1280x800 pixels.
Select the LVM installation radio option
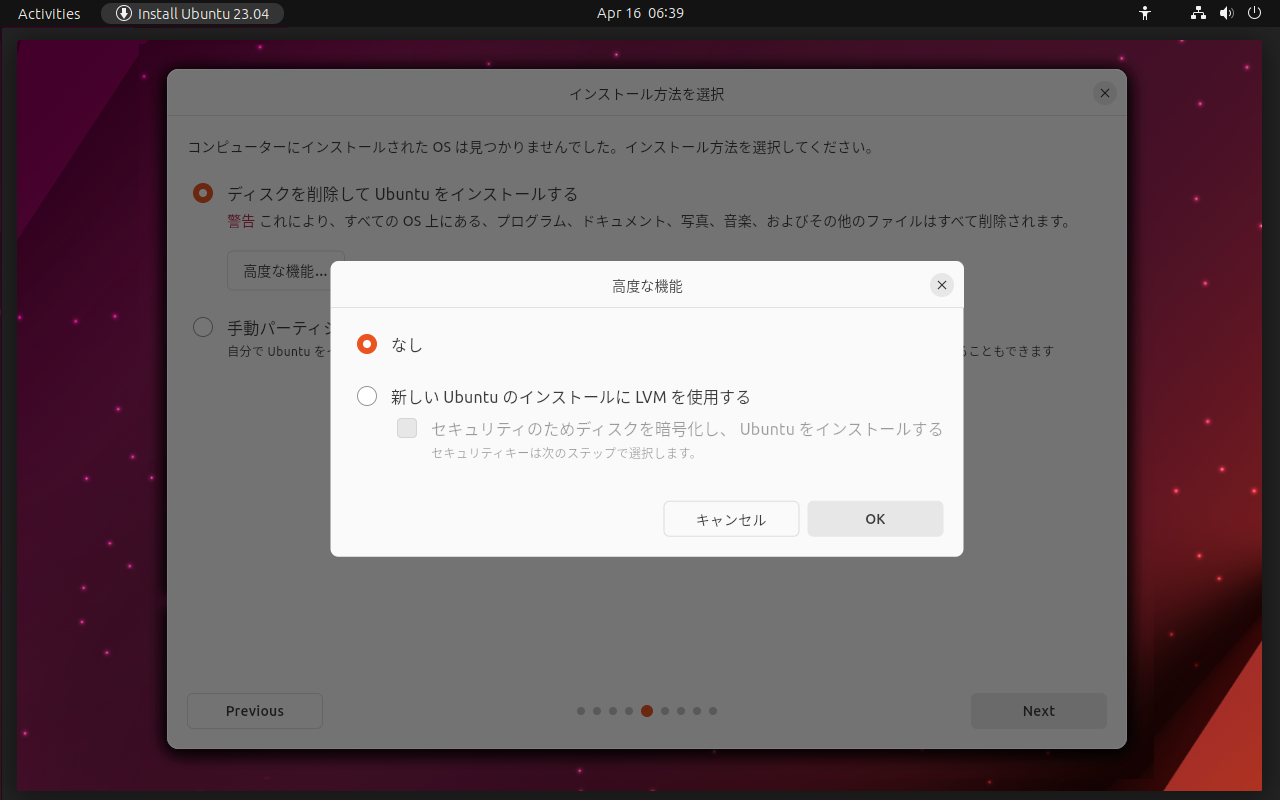tap(367, 396)
